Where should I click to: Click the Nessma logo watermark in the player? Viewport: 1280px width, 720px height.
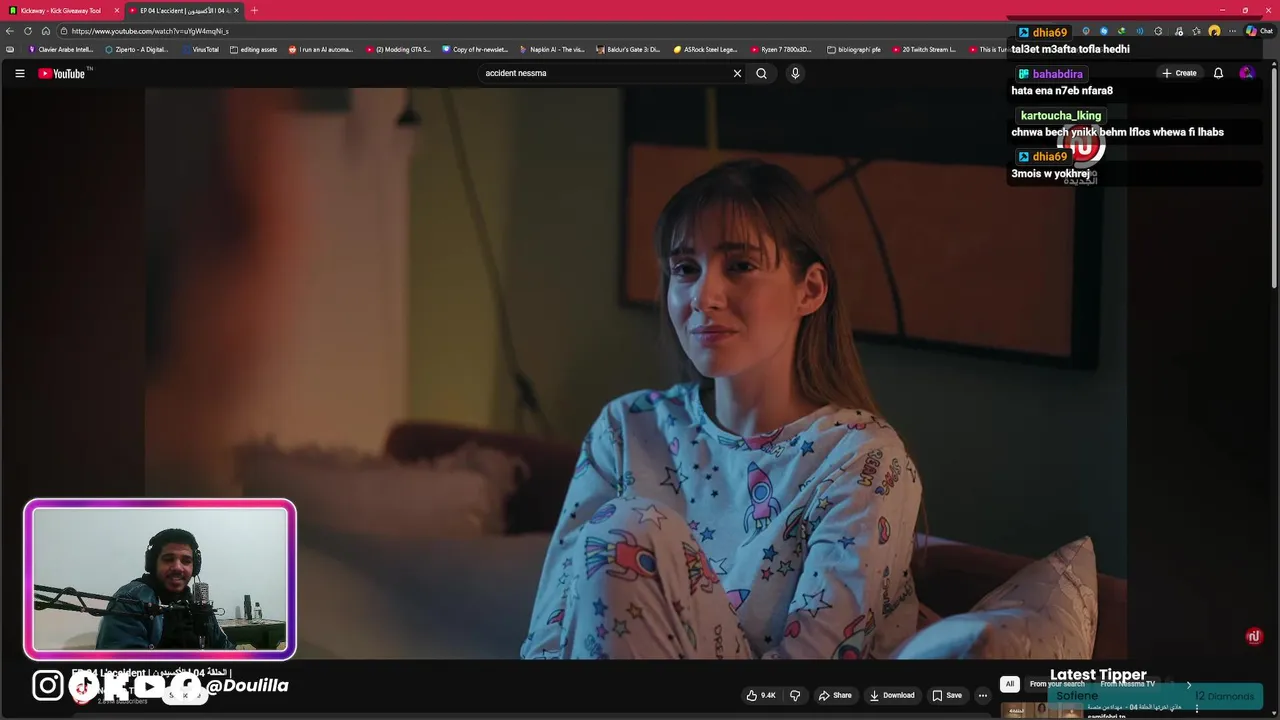pos(1254,636)
